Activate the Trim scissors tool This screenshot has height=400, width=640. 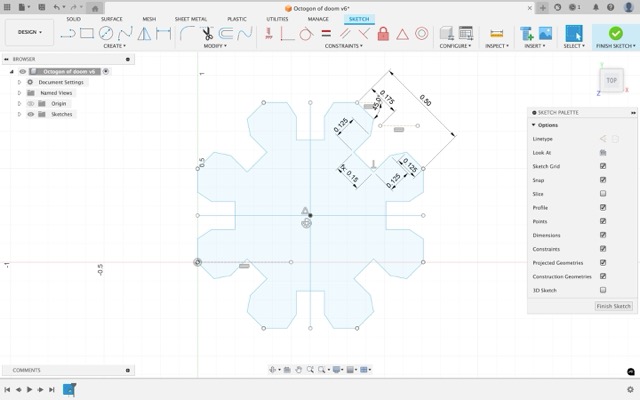[207, 33]
